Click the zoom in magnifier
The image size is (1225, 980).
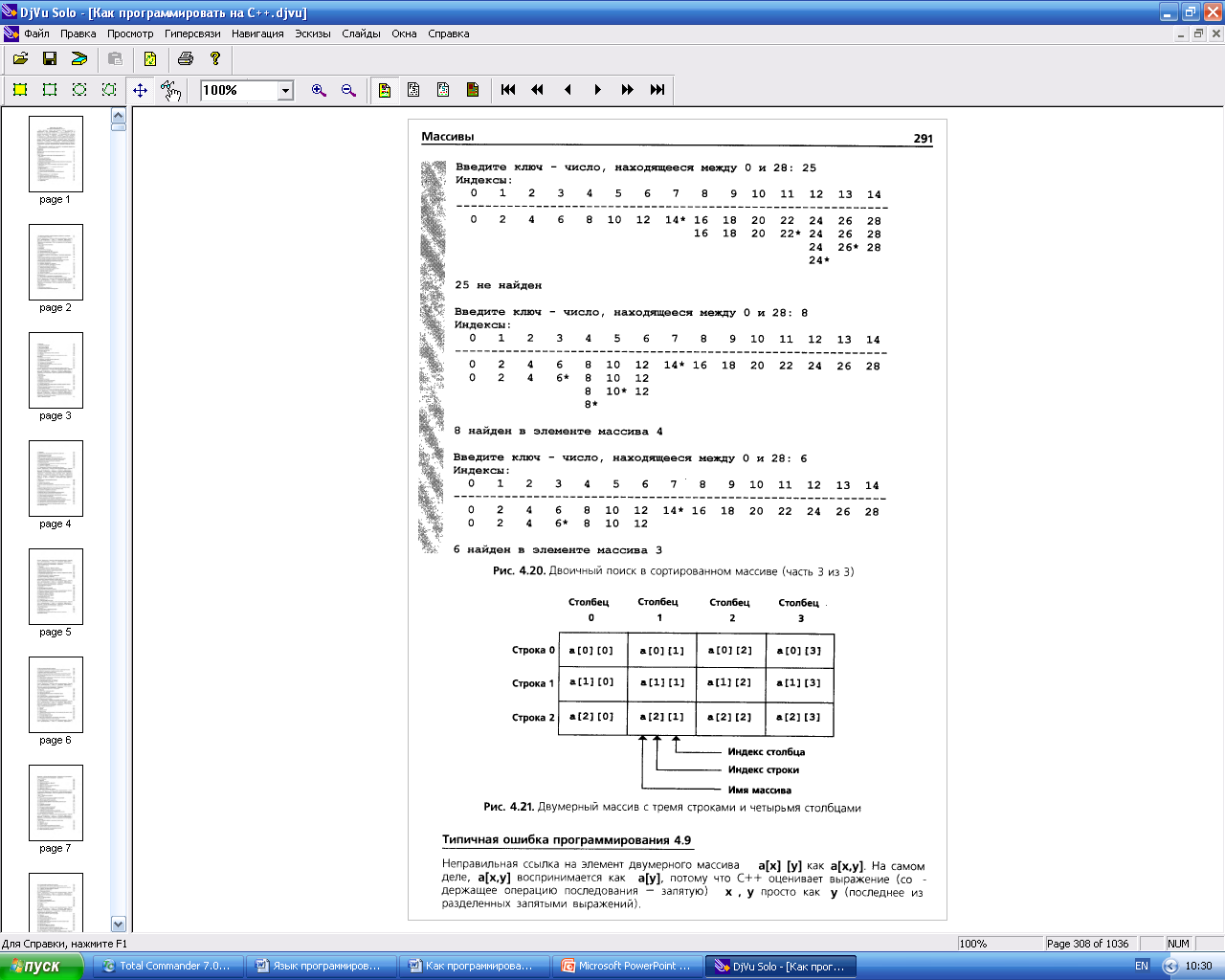319,90
